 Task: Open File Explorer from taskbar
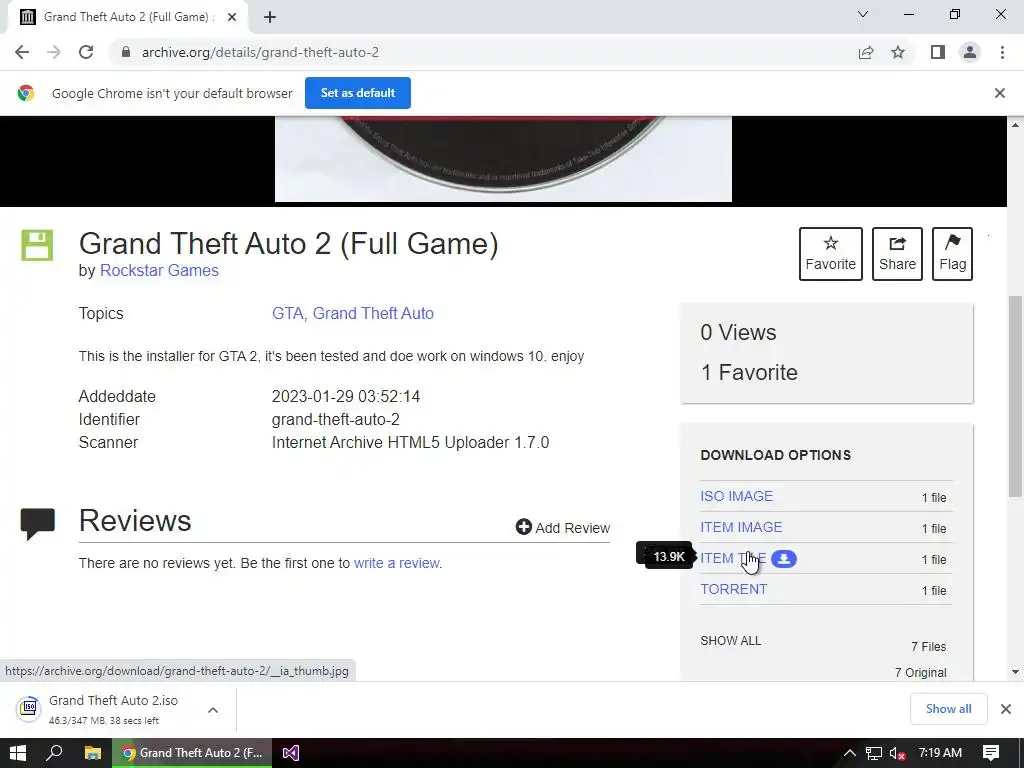point(92,753)
